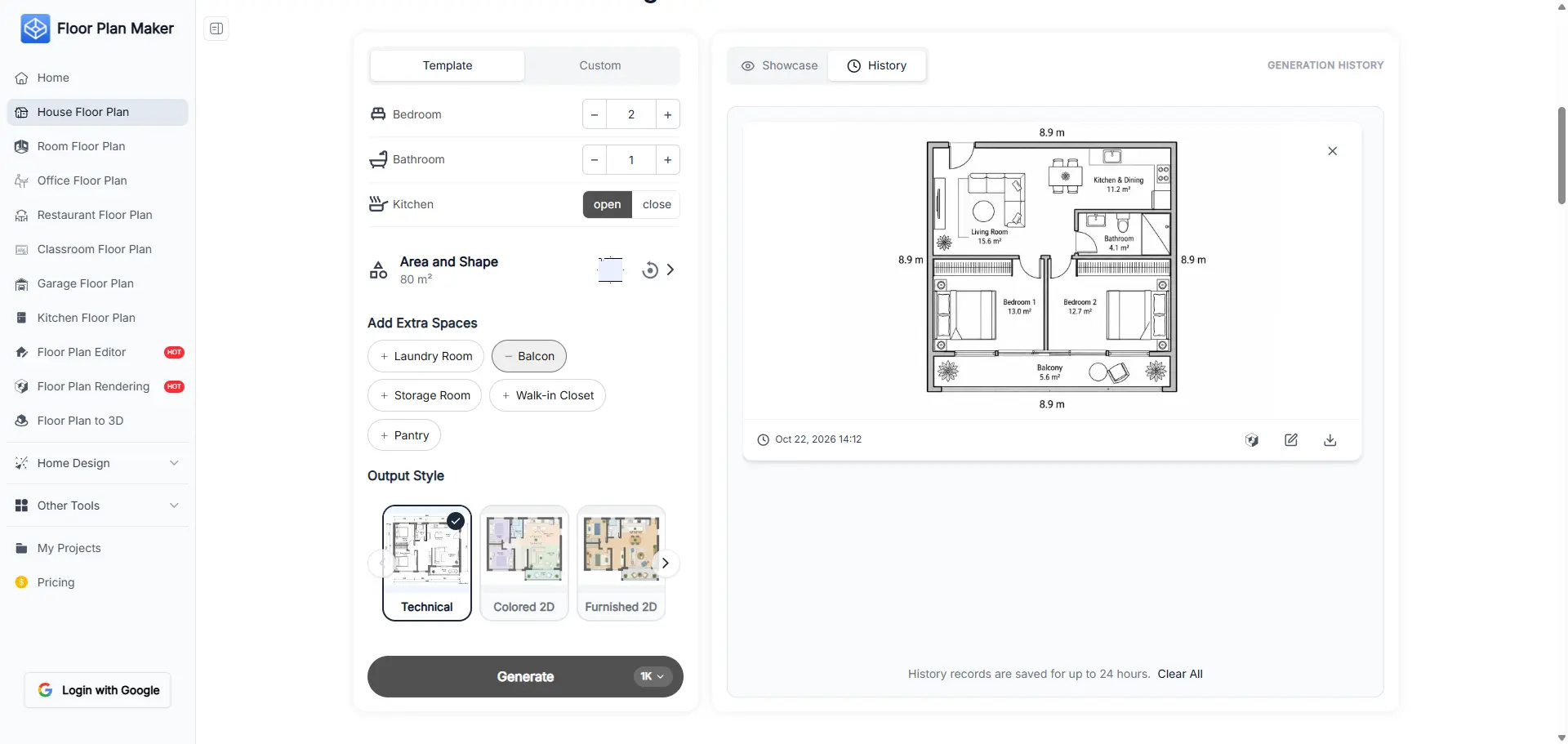Set Kitchen to open

pos(607,204)
